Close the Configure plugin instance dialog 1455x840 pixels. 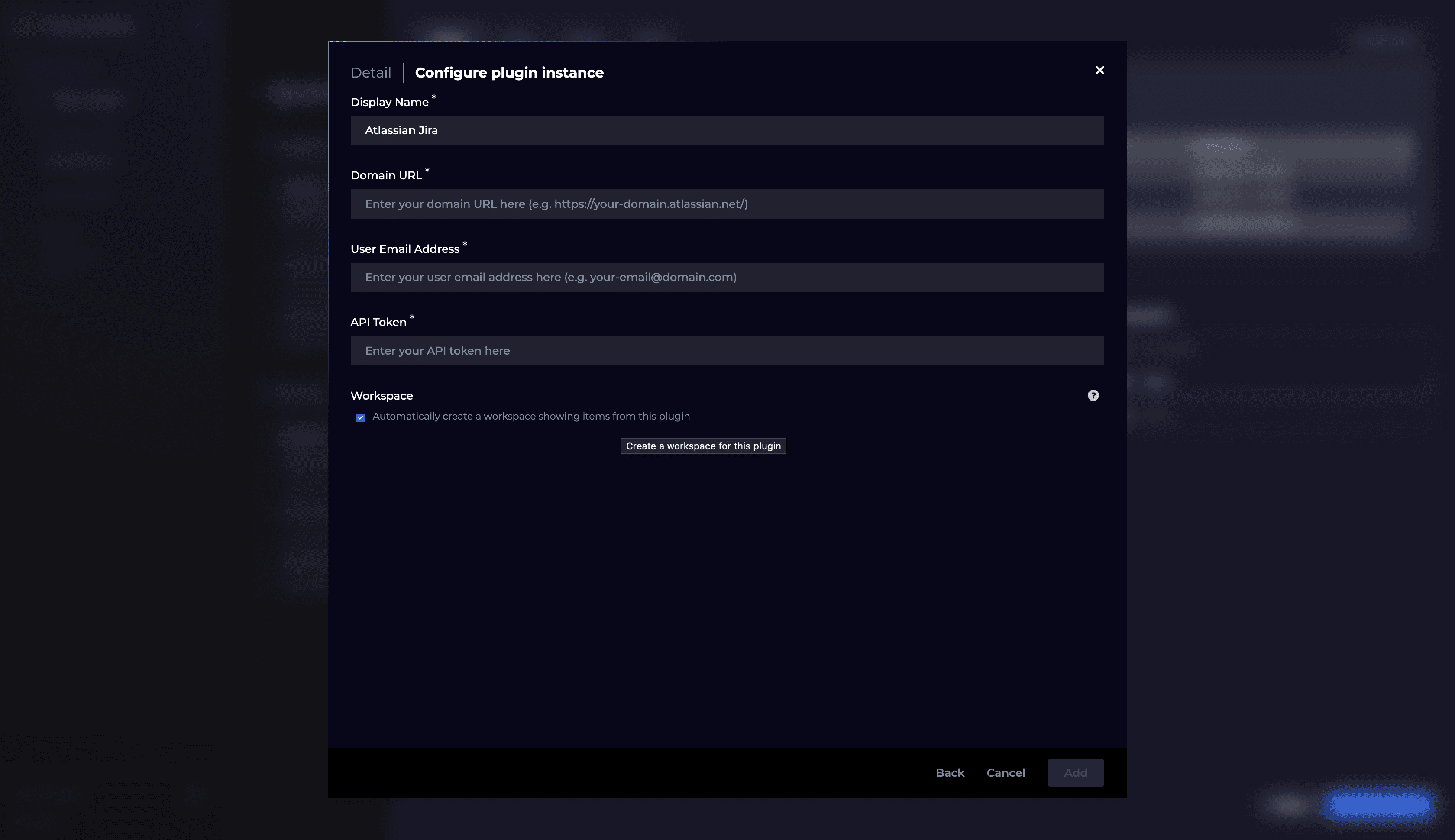[x=1099, y=71]
